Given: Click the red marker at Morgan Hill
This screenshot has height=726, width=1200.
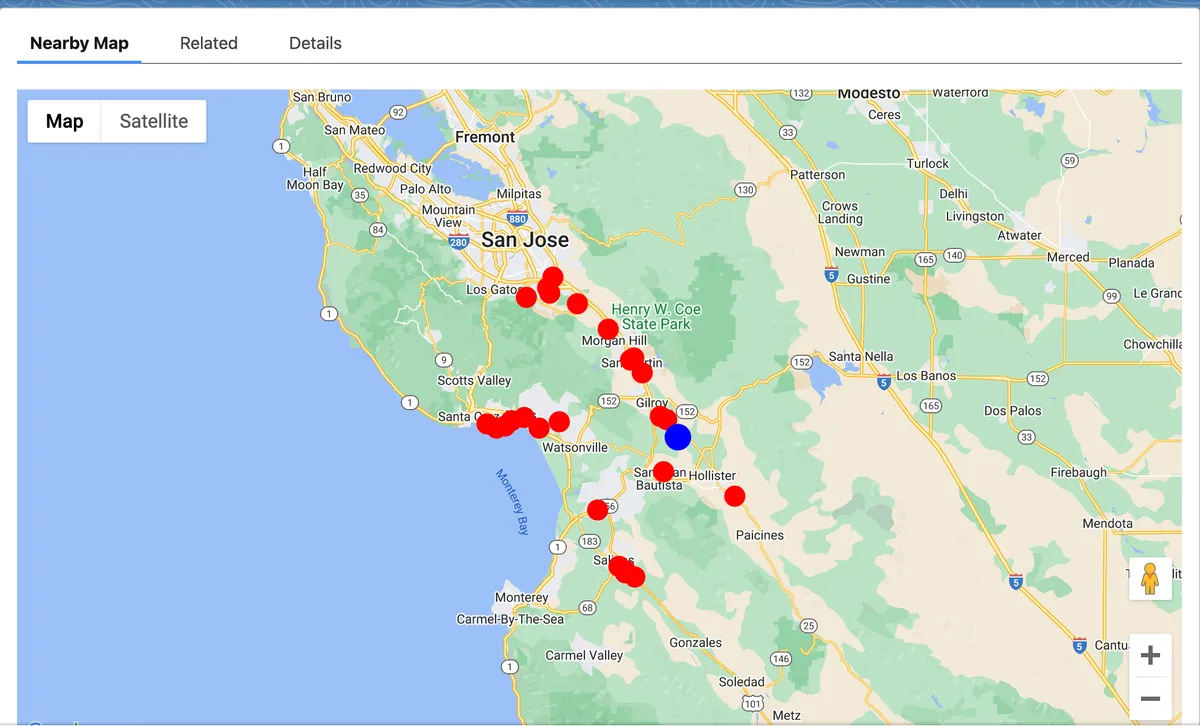Looking at the screenshot, I should click(x=608, y=329).
